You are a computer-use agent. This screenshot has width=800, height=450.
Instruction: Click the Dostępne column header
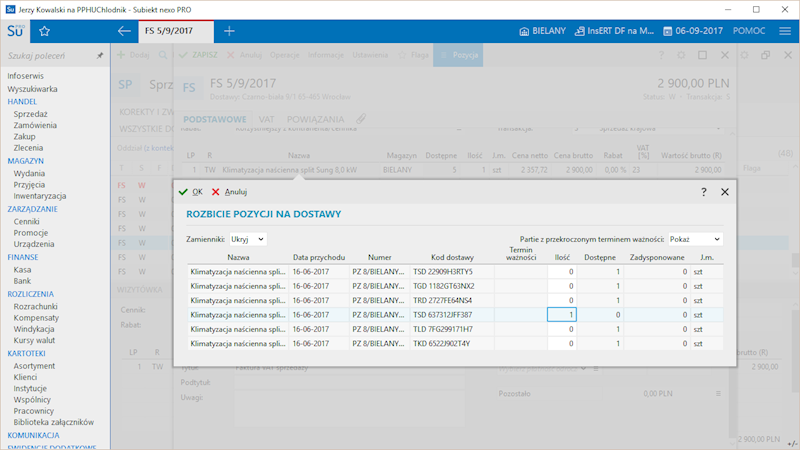click(x=599, y=258)
